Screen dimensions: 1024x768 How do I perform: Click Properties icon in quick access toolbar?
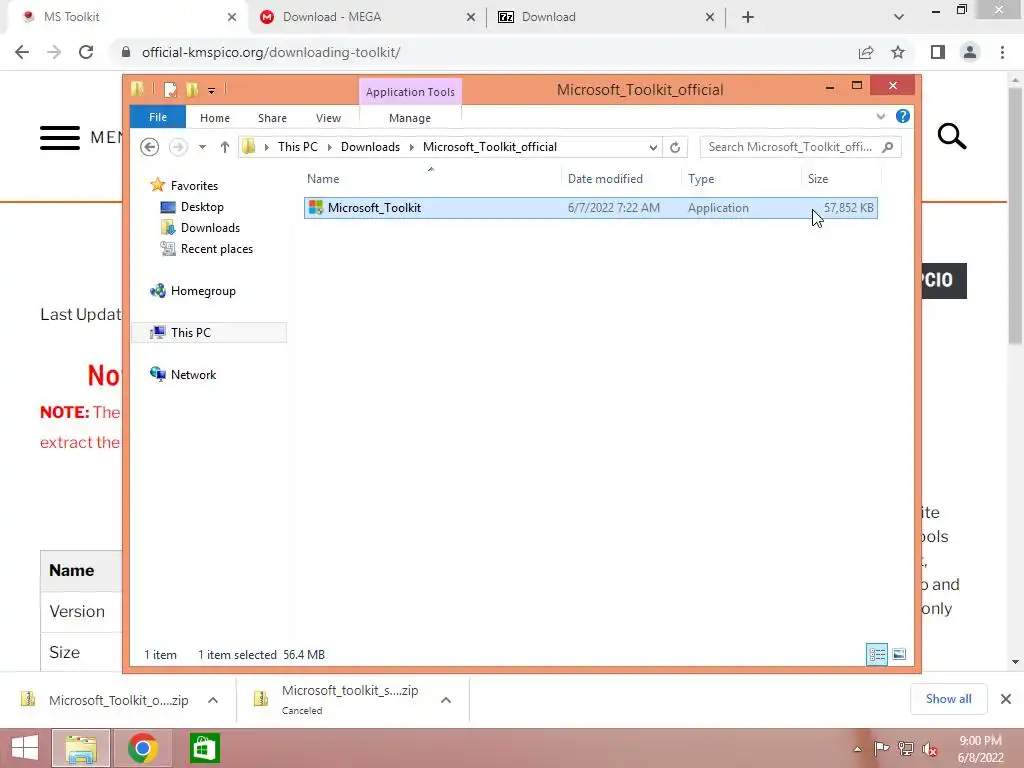(170, 89)
